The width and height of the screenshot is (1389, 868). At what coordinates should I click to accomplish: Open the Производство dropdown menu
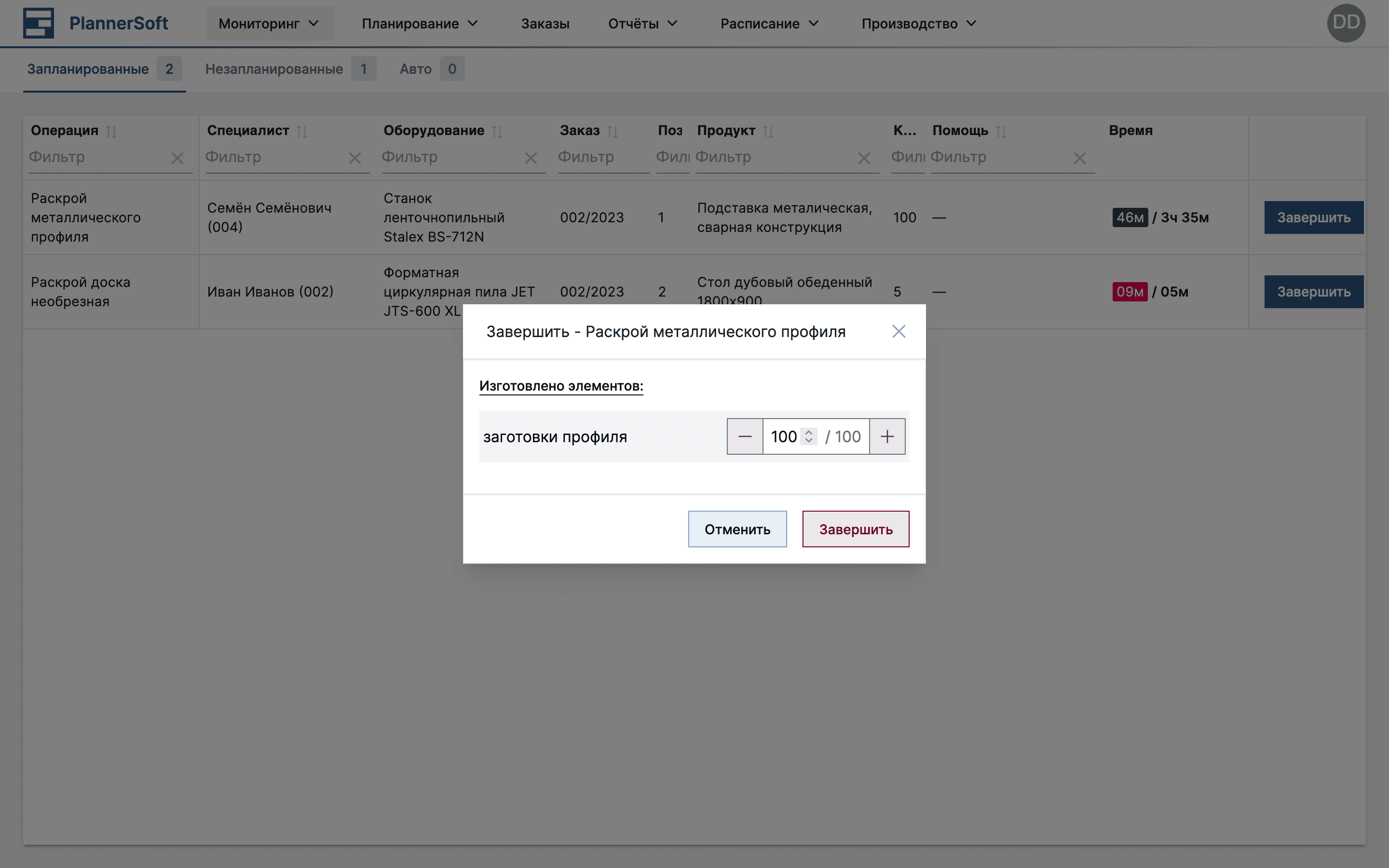click(918, 24)
